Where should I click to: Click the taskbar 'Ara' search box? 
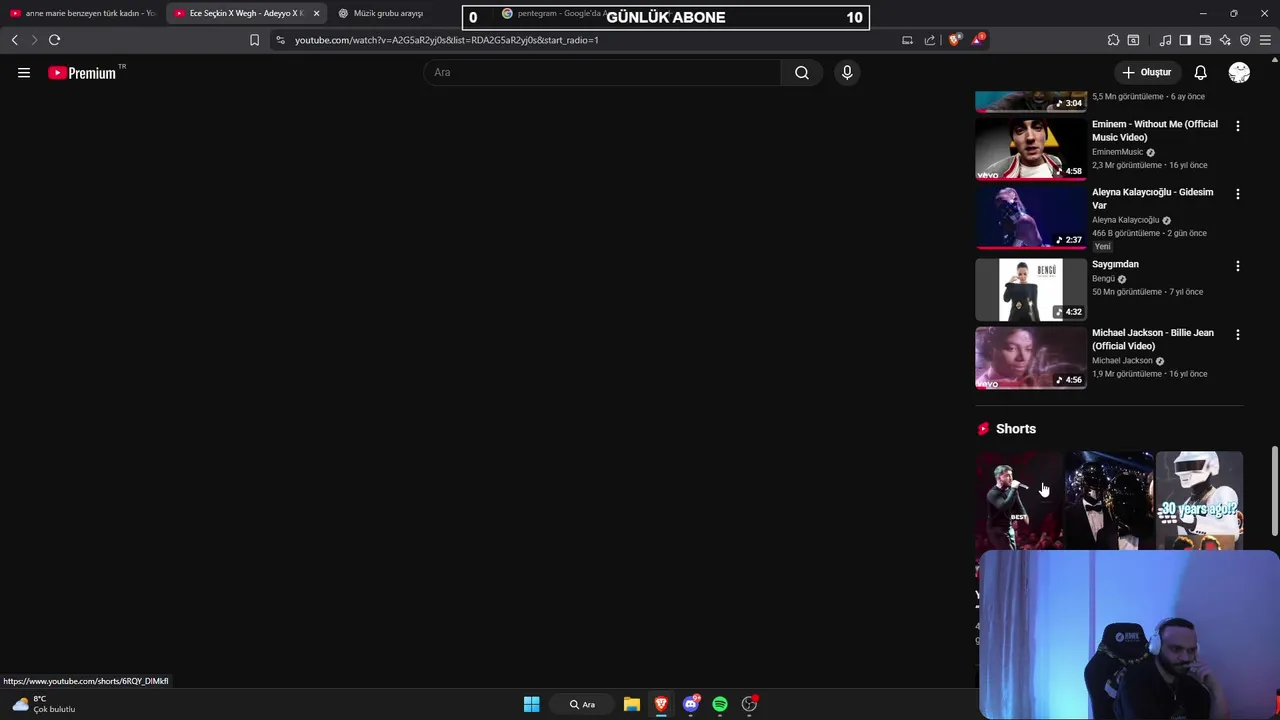click(583, 704)
